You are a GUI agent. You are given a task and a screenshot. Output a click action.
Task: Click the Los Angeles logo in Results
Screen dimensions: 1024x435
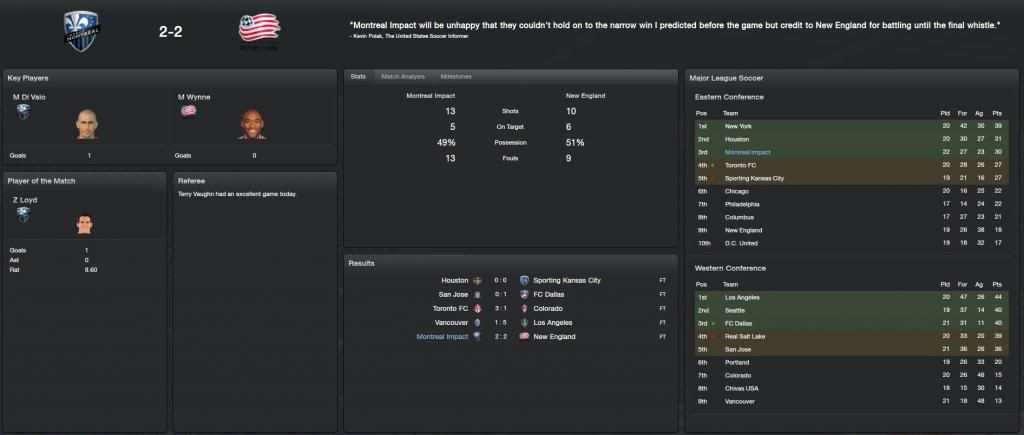click(x=524, y=323)
